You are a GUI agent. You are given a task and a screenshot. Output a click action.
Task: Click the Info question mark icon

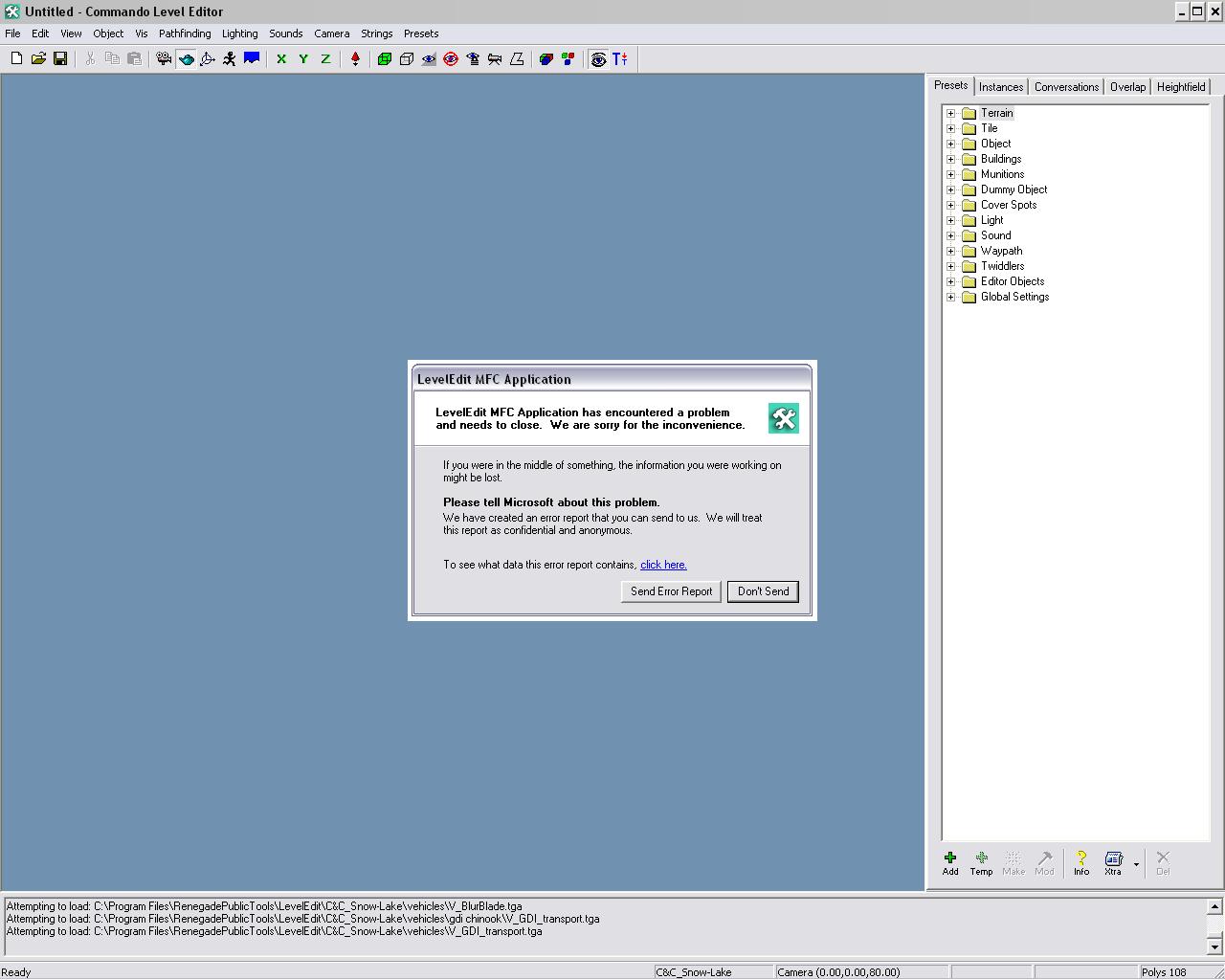tap(1080, 862)
